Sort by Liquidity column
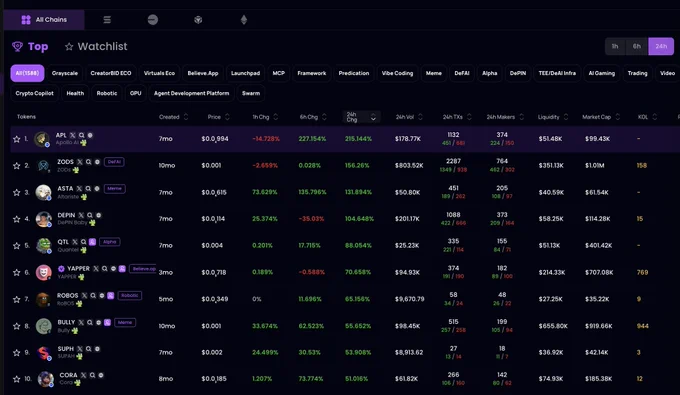680x395 pixels. click(566, 117)
